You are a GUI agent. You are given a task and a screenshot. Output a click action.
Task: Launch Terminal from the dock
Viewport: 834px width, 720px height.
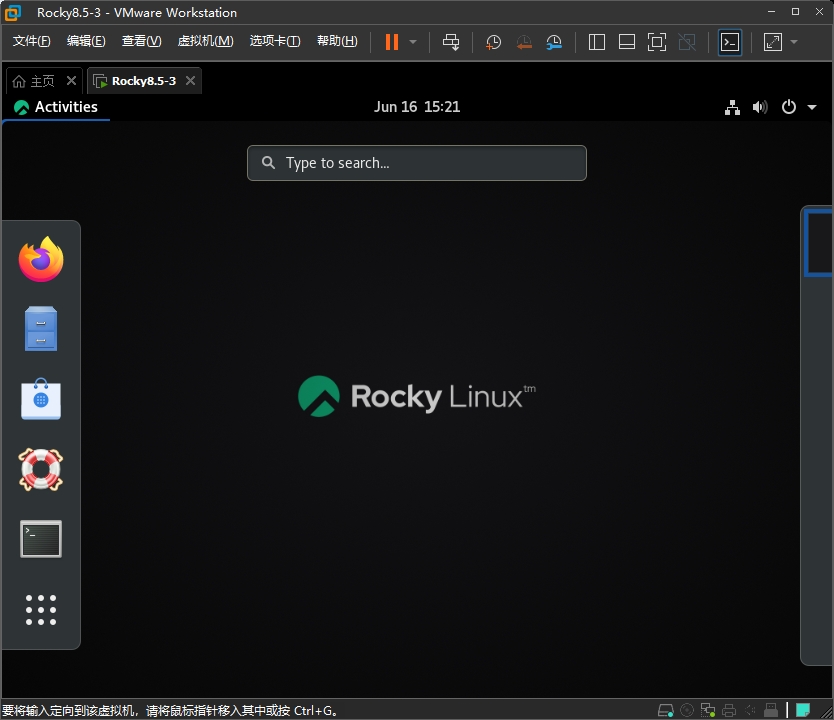click(41, 539)
